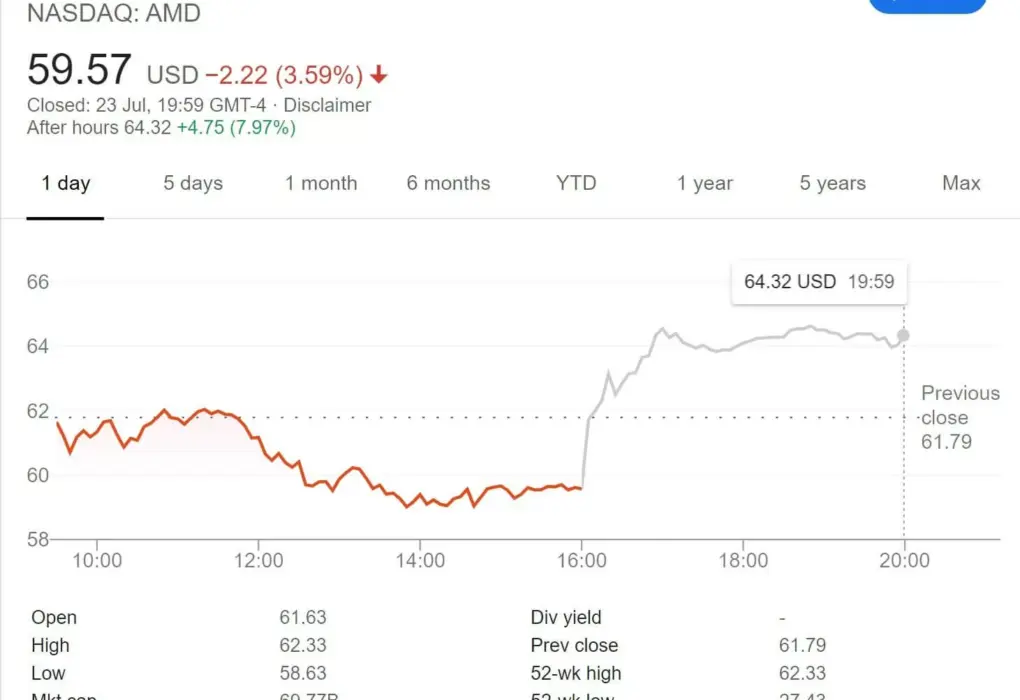Click the 52-wk high value 62.33
This screenshot has height=700, width=1020.
point(802,673)
